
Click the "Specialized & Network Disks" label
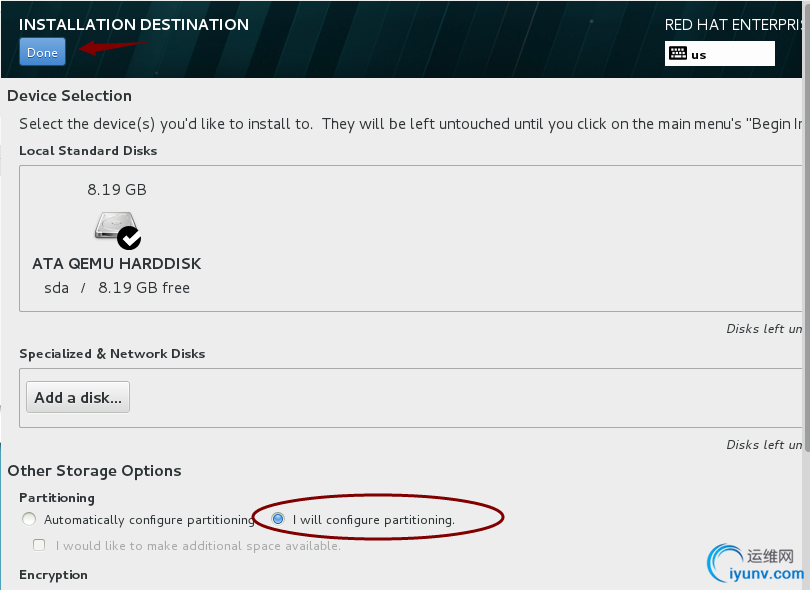[112, 354]
